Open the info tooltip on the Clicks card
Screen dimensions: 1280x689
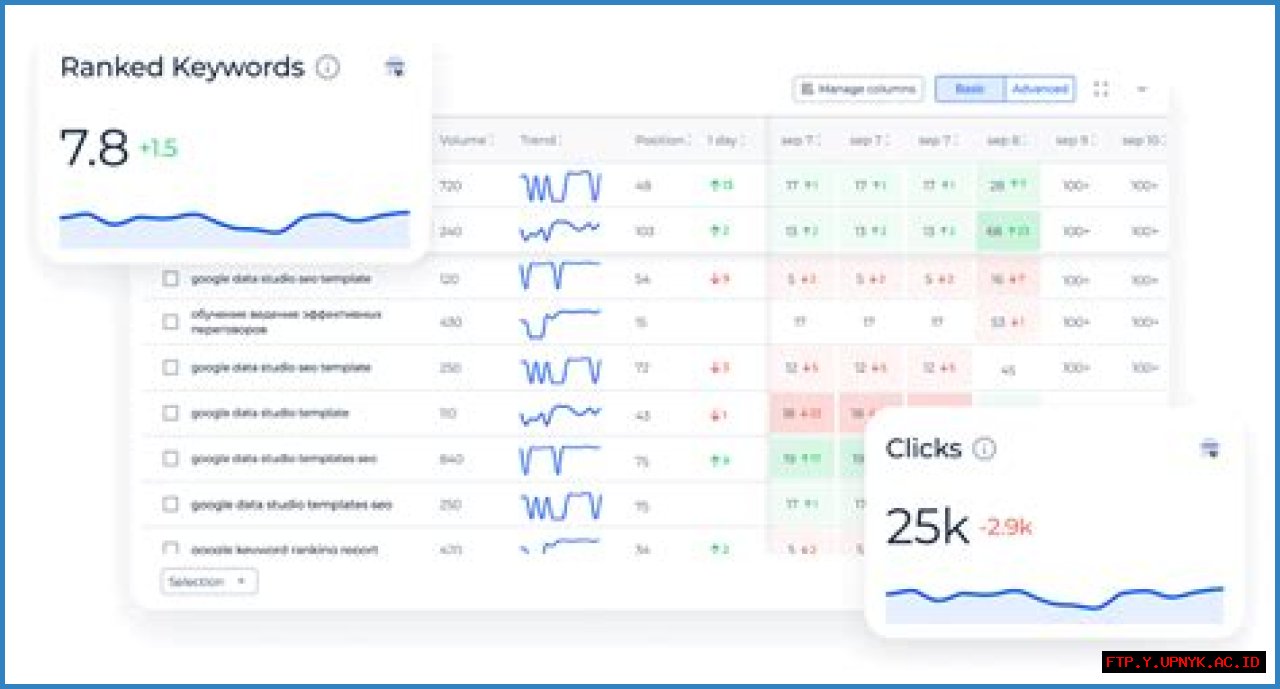point(983,449)
